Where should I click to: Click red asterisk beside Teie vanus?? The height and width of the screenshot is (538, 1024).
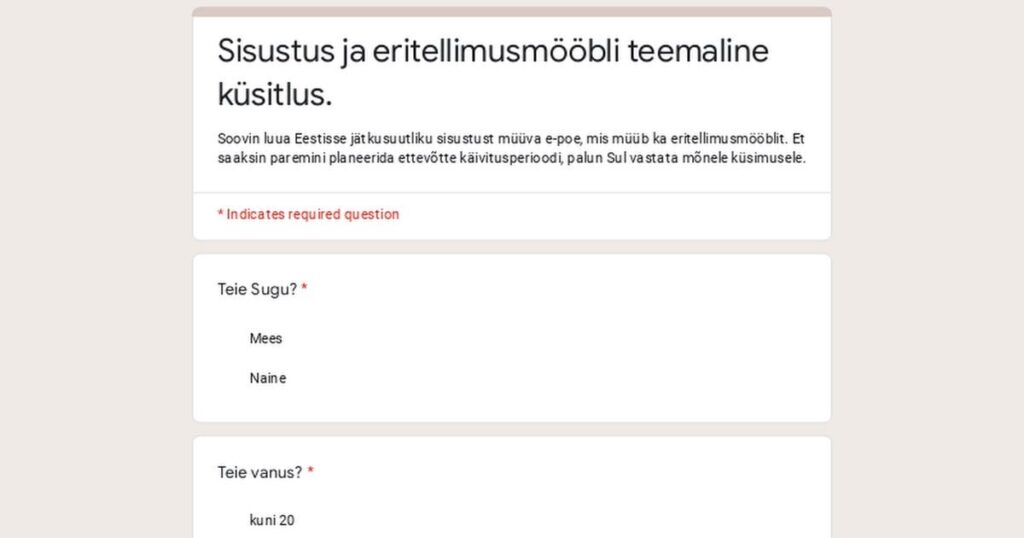coord(311,471)
